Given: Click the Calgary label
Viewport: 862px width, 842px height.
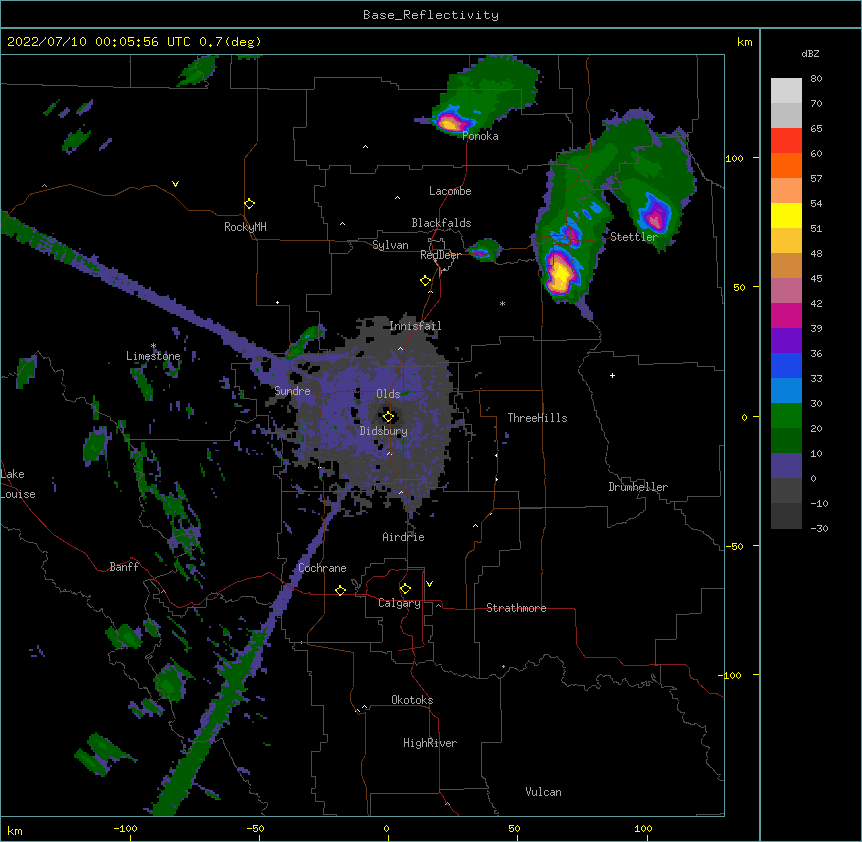Looking at the screenshot, I should tap(399, 603).
